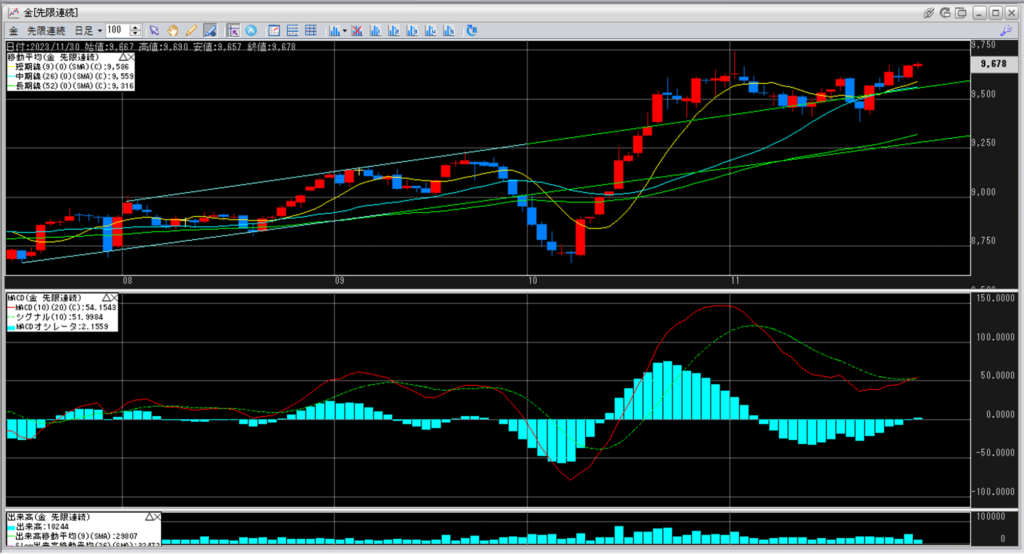
Task: Close the 出来高 legend panel
Action: coord(157,517)
